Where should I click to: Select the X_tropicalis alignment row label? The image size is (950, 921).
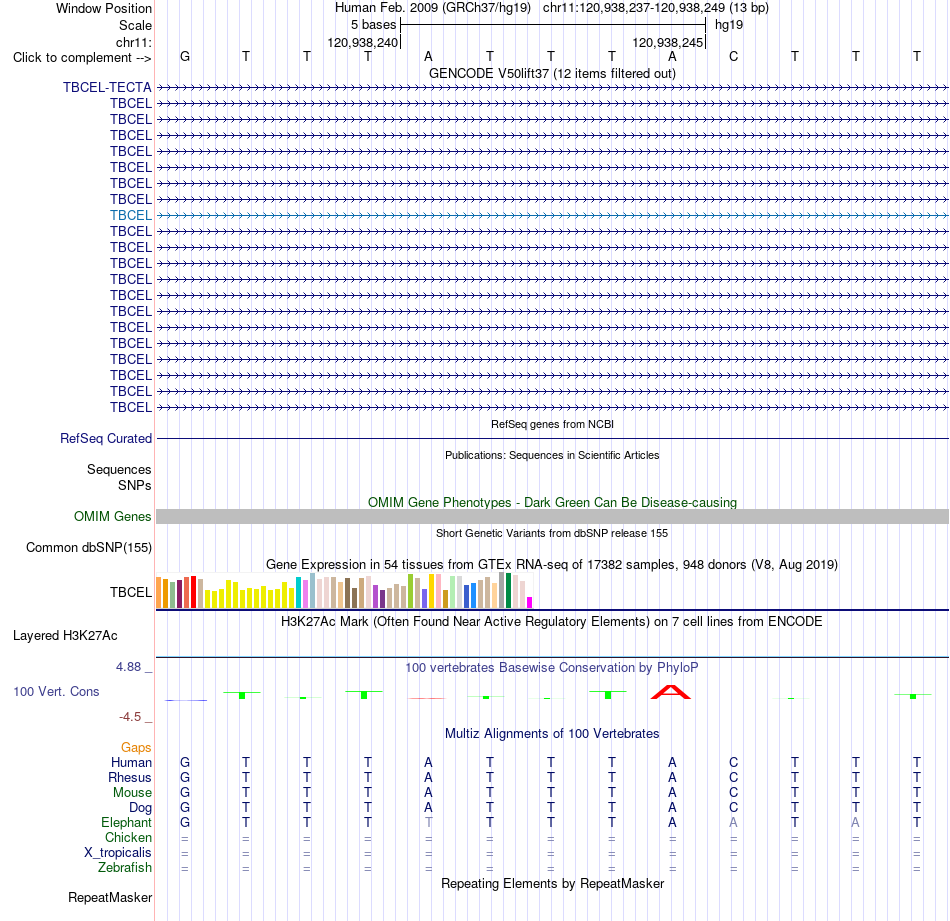tap(118, 853)
